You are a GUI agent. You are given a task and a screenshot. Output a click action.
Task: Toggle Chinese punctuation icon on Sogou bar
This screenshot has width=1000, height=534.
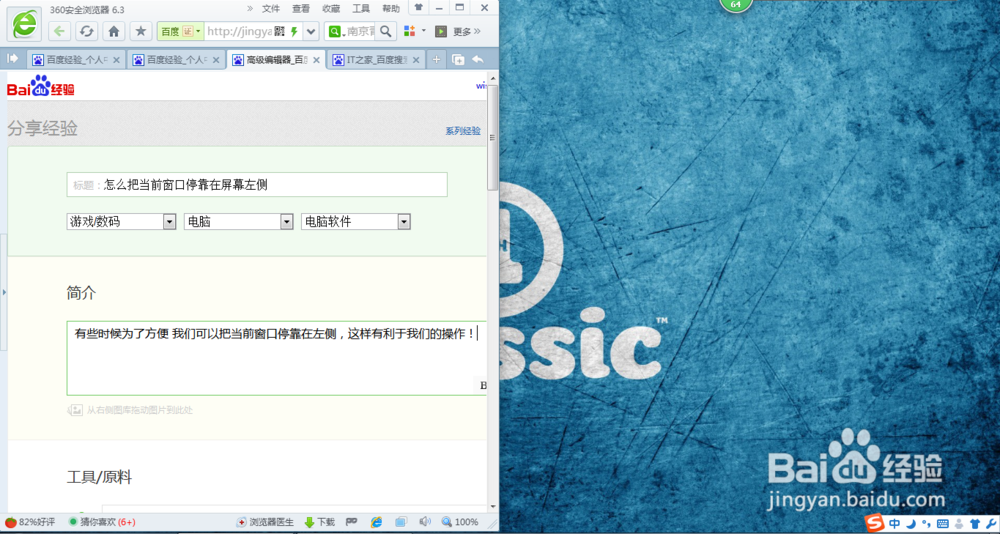[x=926, y=524]
